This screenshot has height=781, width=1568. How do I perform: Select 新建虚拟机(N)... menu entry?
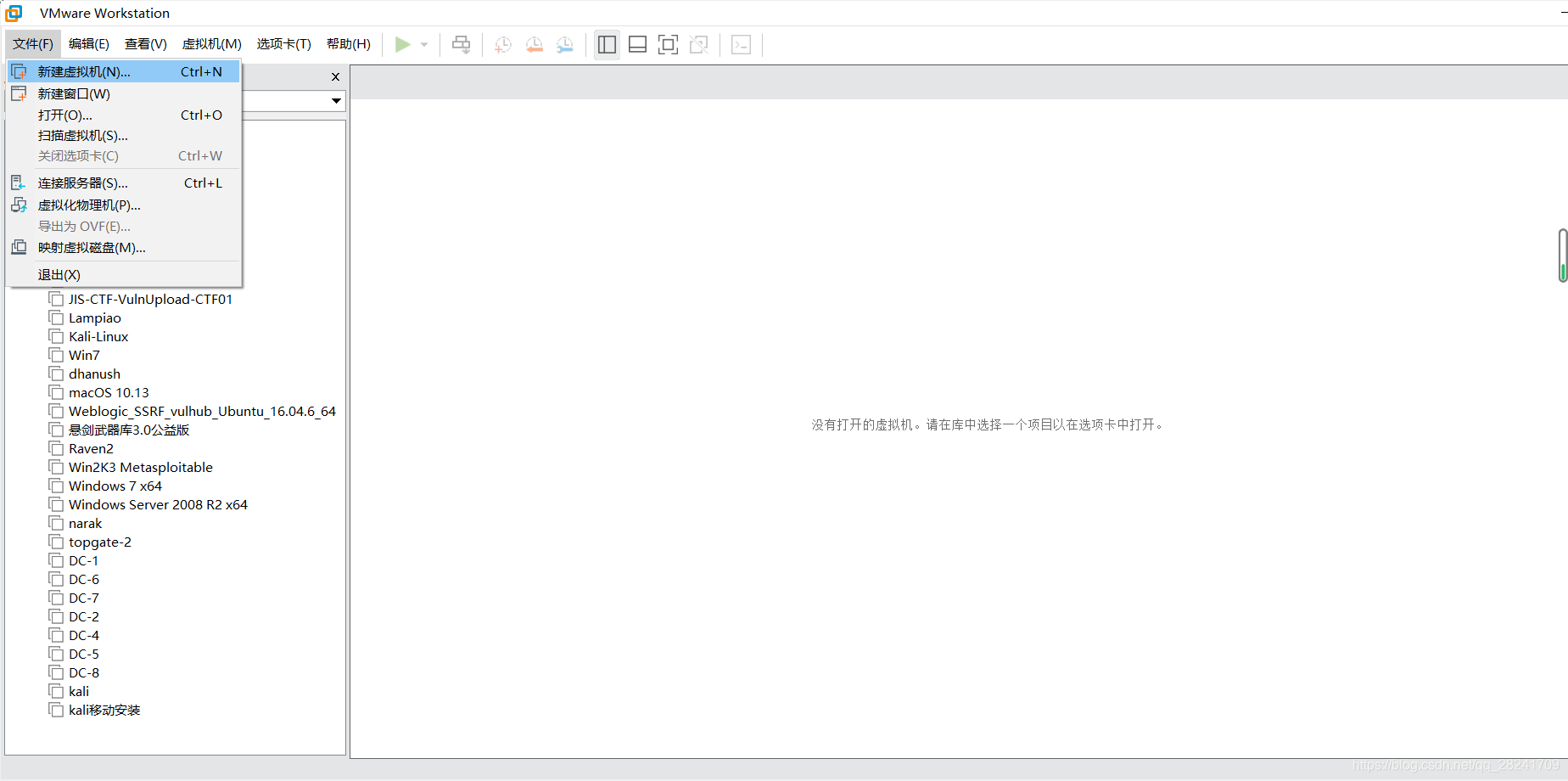124,72
